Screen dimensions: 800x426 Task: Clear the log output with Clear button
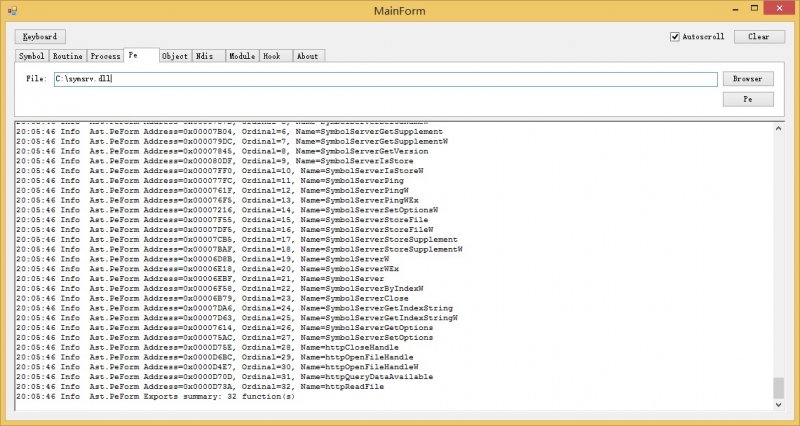[759, 37]
